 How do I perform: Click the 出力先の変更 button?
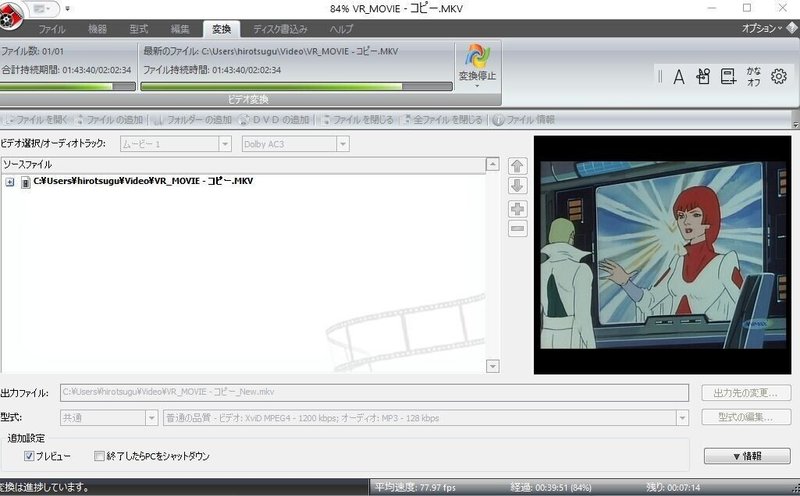[746, 393]
